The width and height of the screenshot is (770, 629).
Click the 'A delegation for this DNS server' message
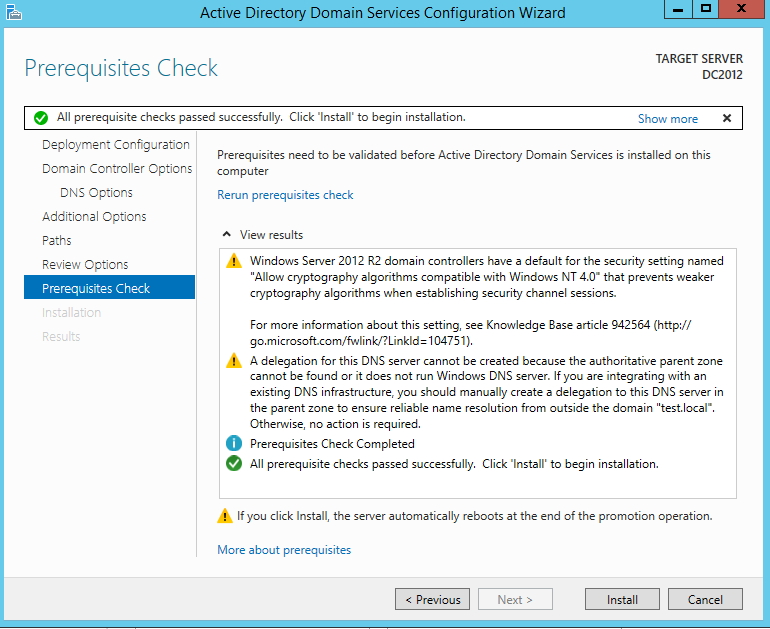point(486,392)
